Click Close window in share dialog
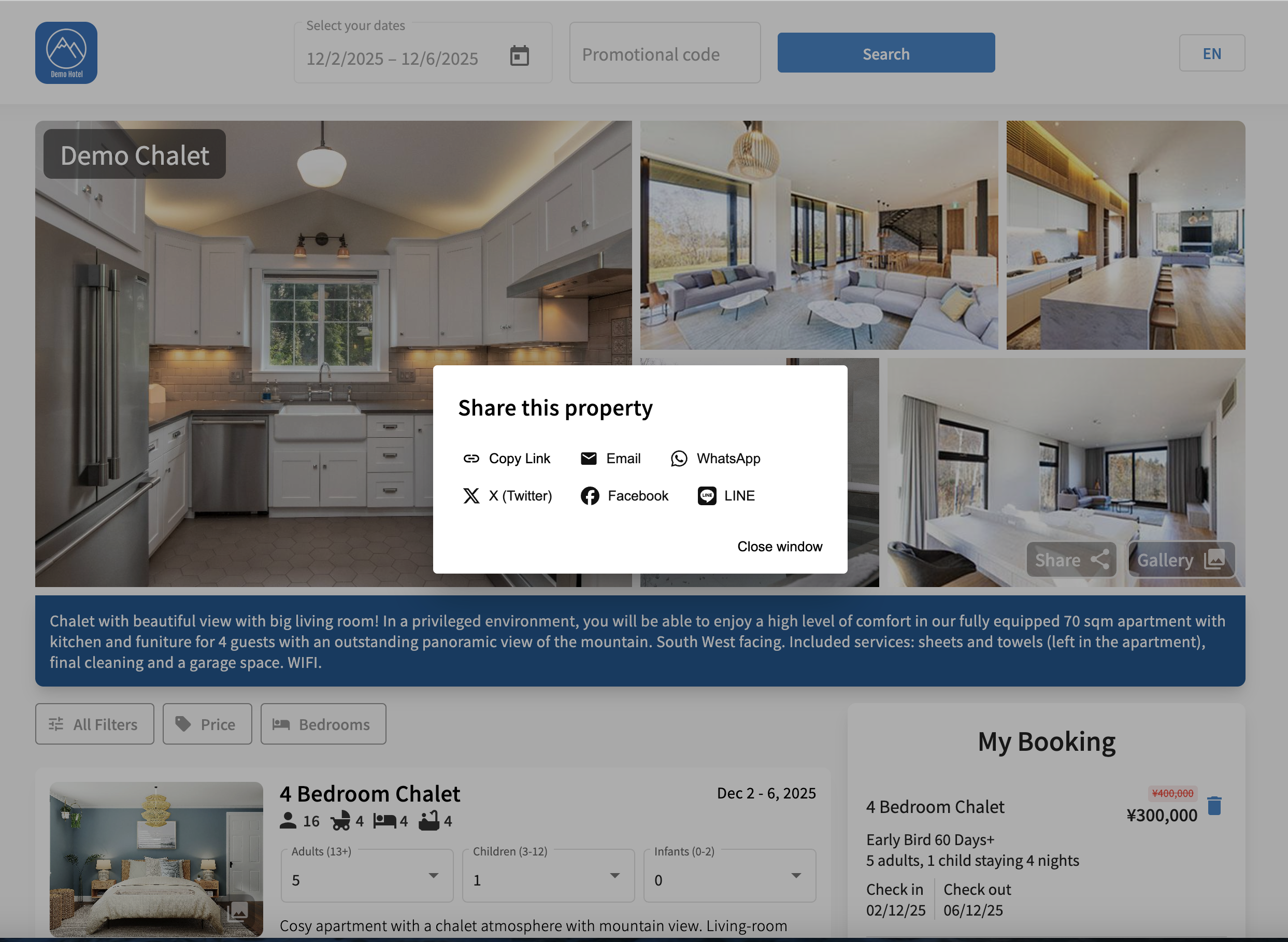 pyautogui.click(x=779, y=546)
